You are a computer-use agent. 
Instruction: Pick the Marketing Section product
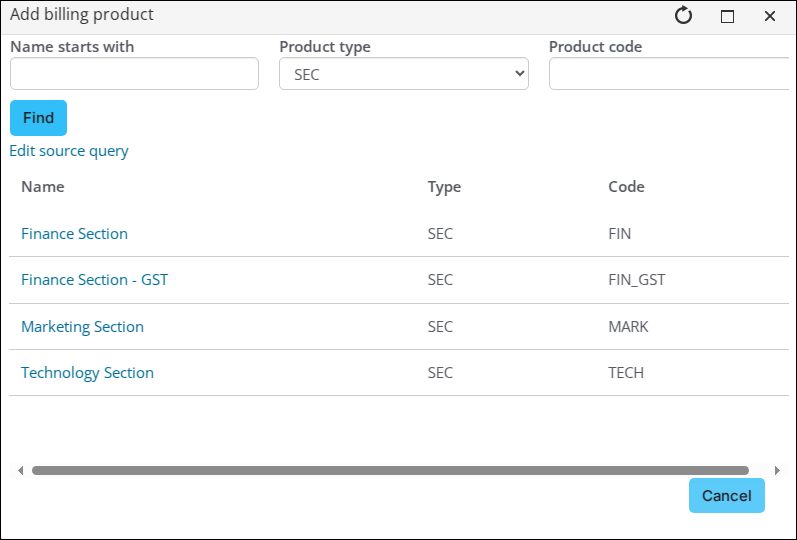pos(83,327)
